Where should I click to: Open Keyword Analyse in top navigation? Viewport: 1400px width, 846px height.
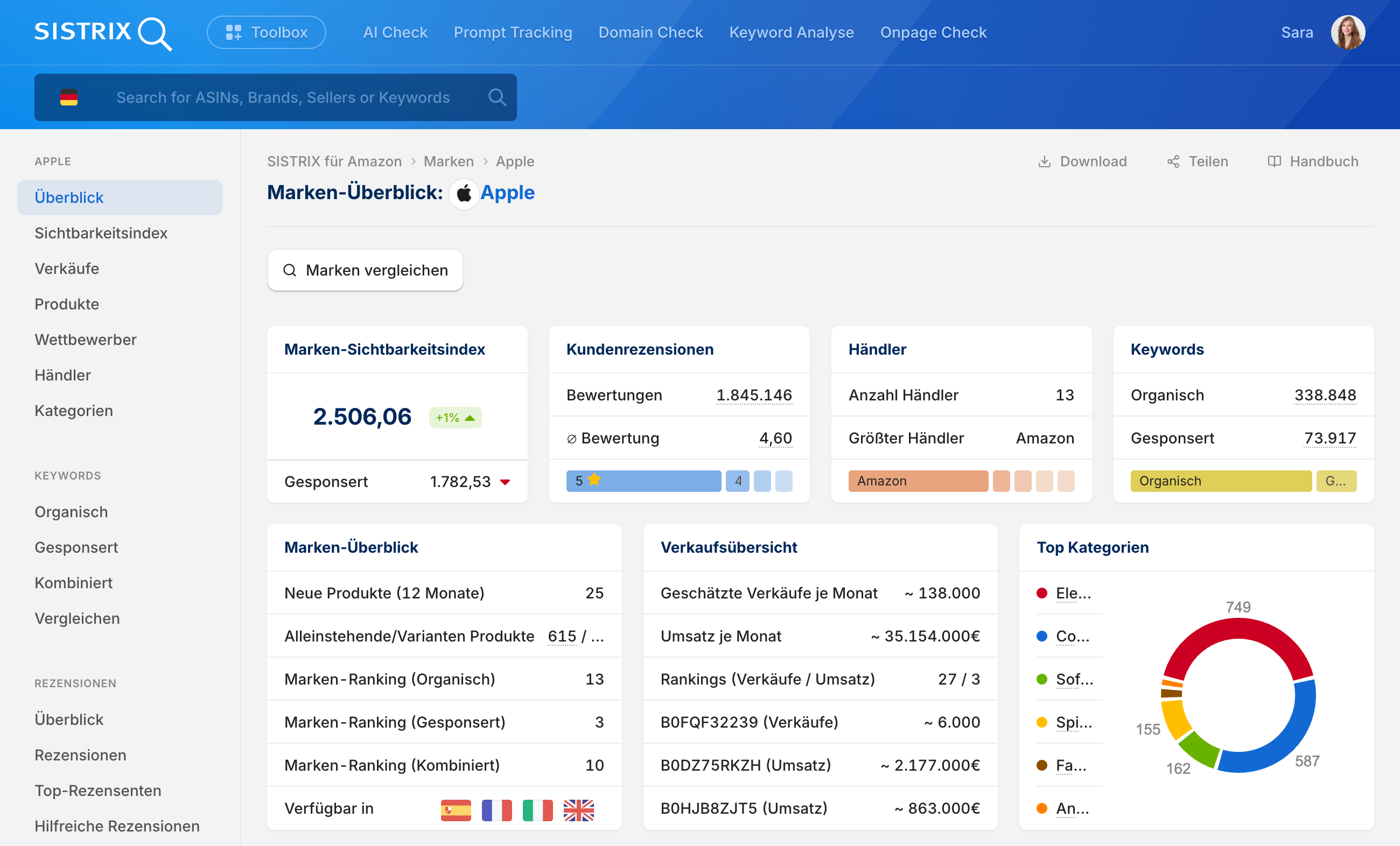click(792, 32)
